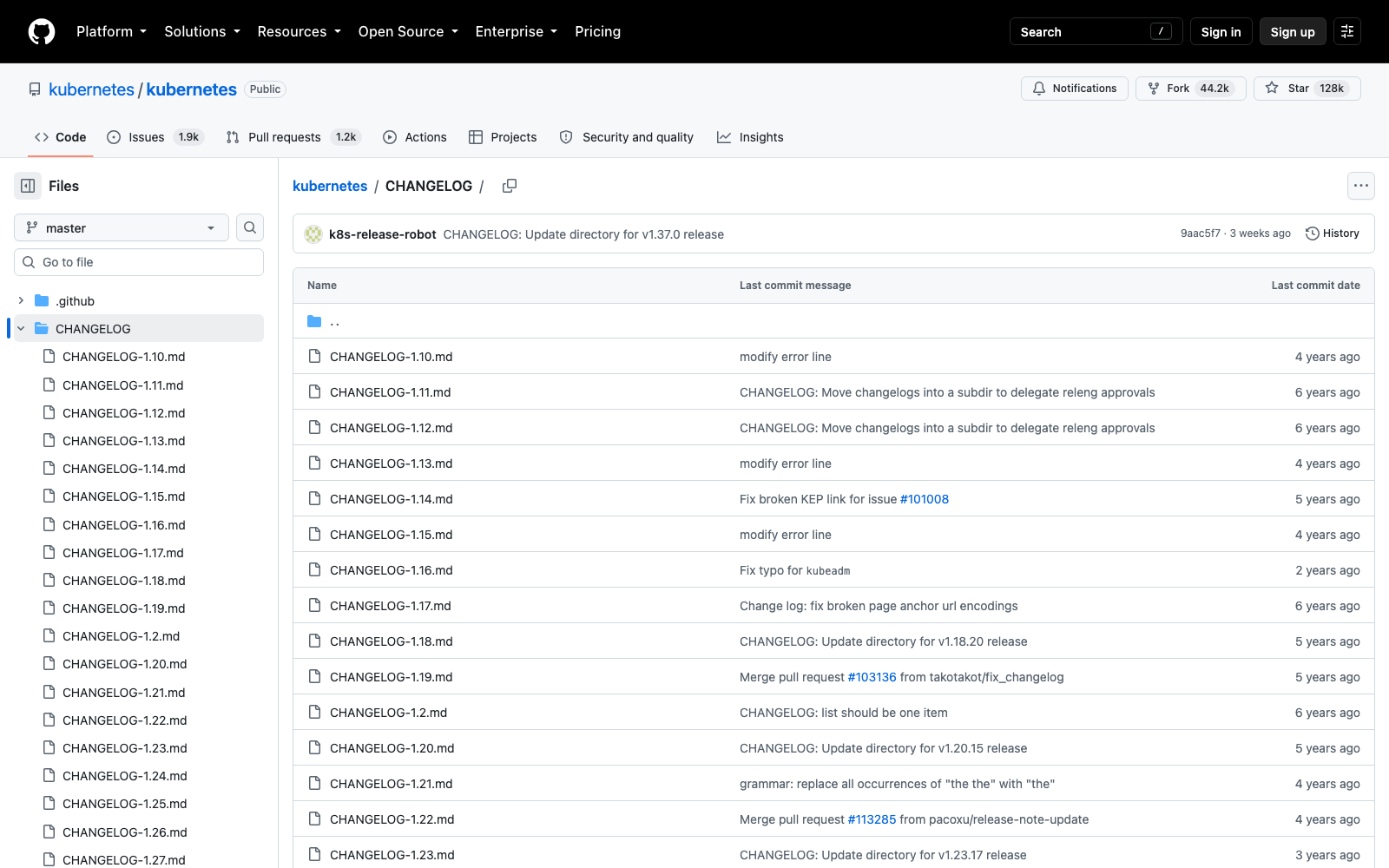This screenshot has width=1389, height=868.
Task: Expand the Solutions menu in header
Action: (202, 31)
